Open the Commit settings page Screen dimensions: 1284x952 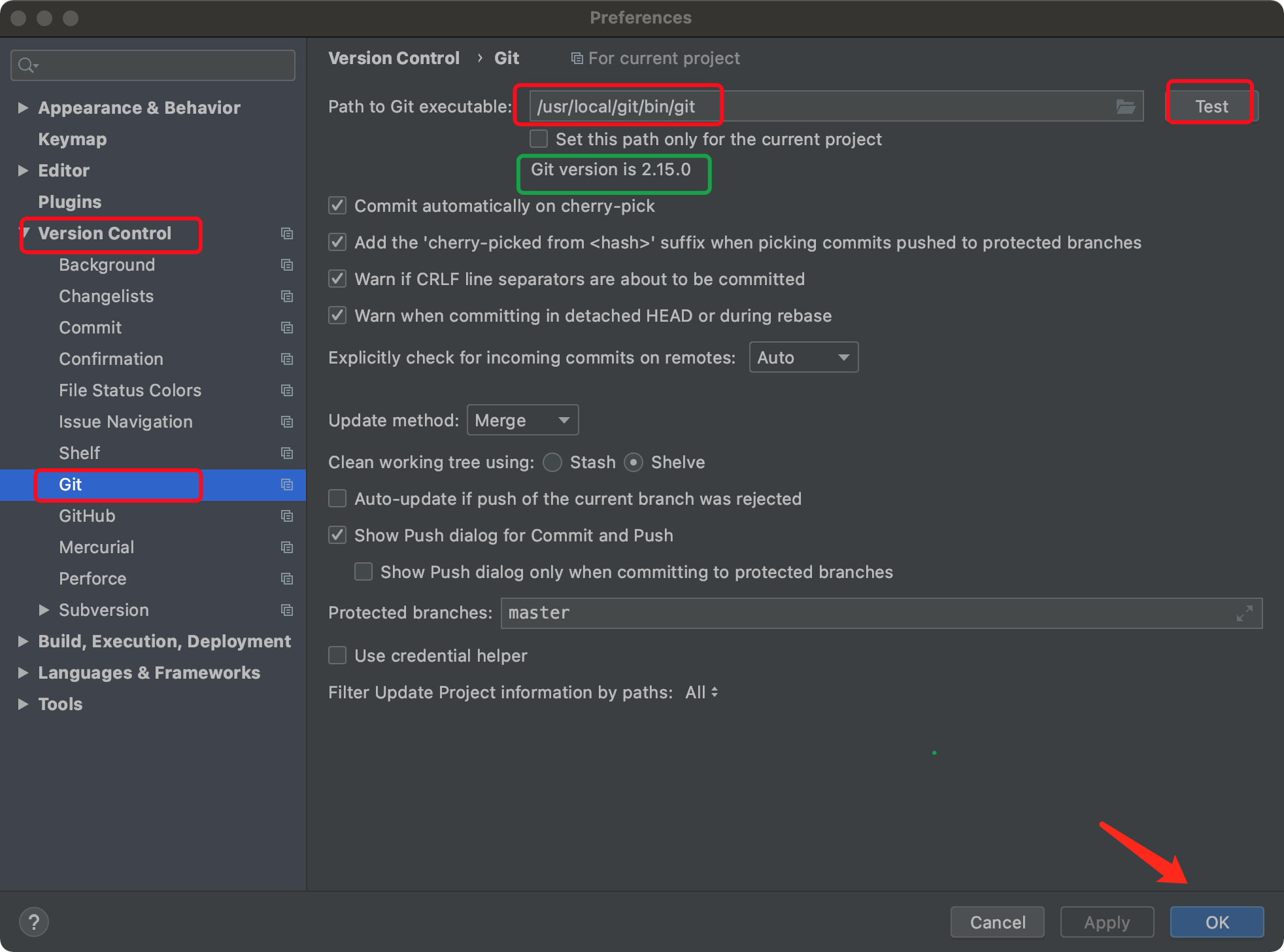pyautogui.click(x=90, y=328)
